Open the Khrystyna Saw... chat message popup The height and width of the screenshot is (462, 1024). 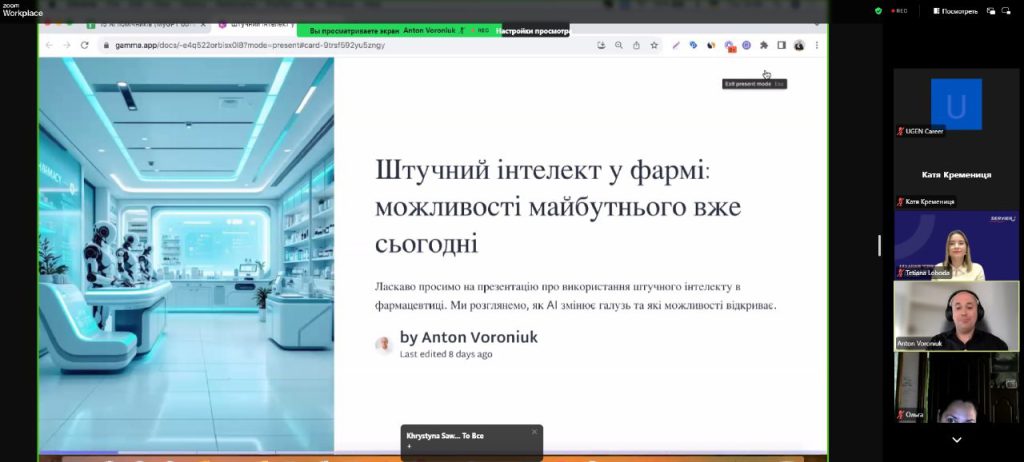471,443
